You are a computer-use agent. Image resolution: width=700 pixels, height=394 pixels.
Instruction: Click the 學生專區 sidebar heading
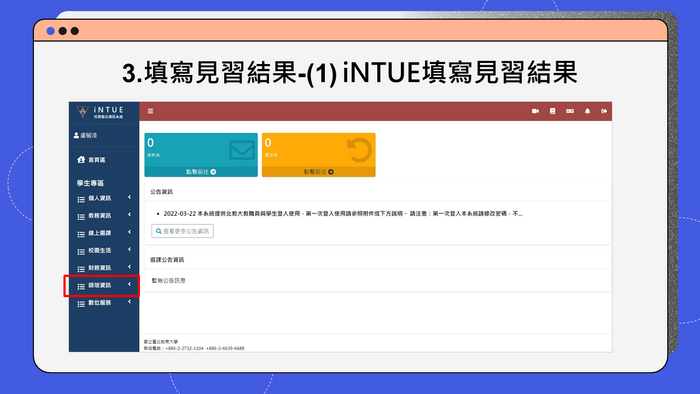point(90,183)
